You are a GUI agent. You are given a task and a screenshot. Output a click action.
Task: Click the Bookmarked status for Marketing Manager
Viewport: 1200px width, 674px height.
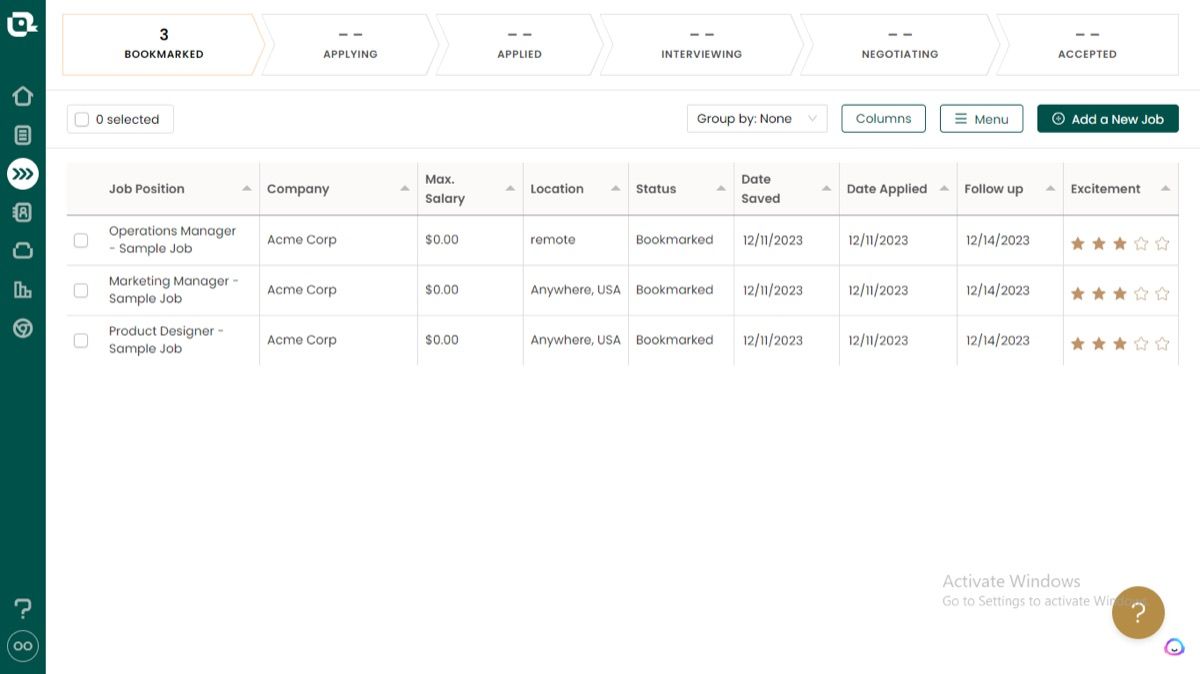coord(675,290)
